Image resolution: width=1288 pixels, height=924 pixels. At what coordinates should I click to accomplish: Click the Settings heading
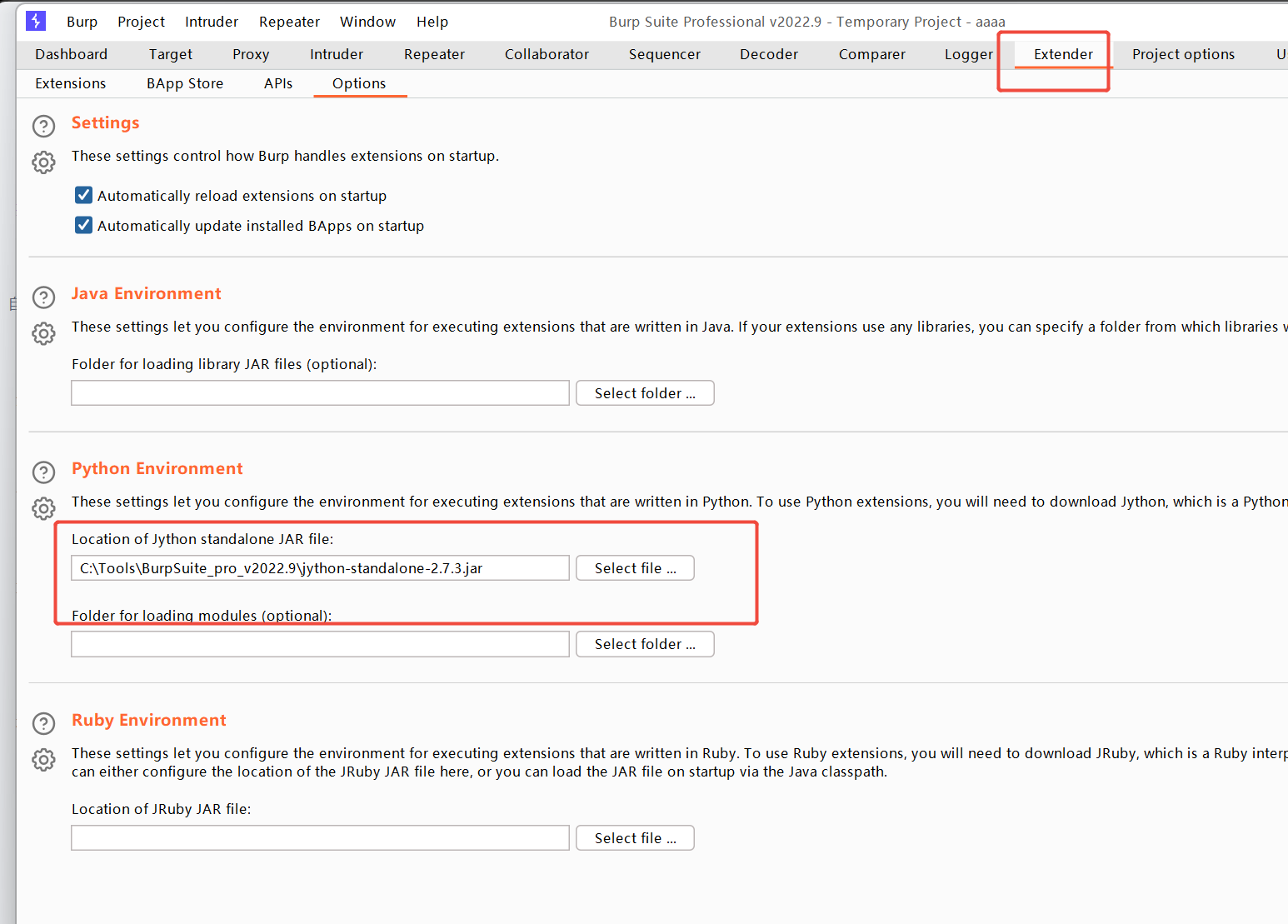click(105, 122)
